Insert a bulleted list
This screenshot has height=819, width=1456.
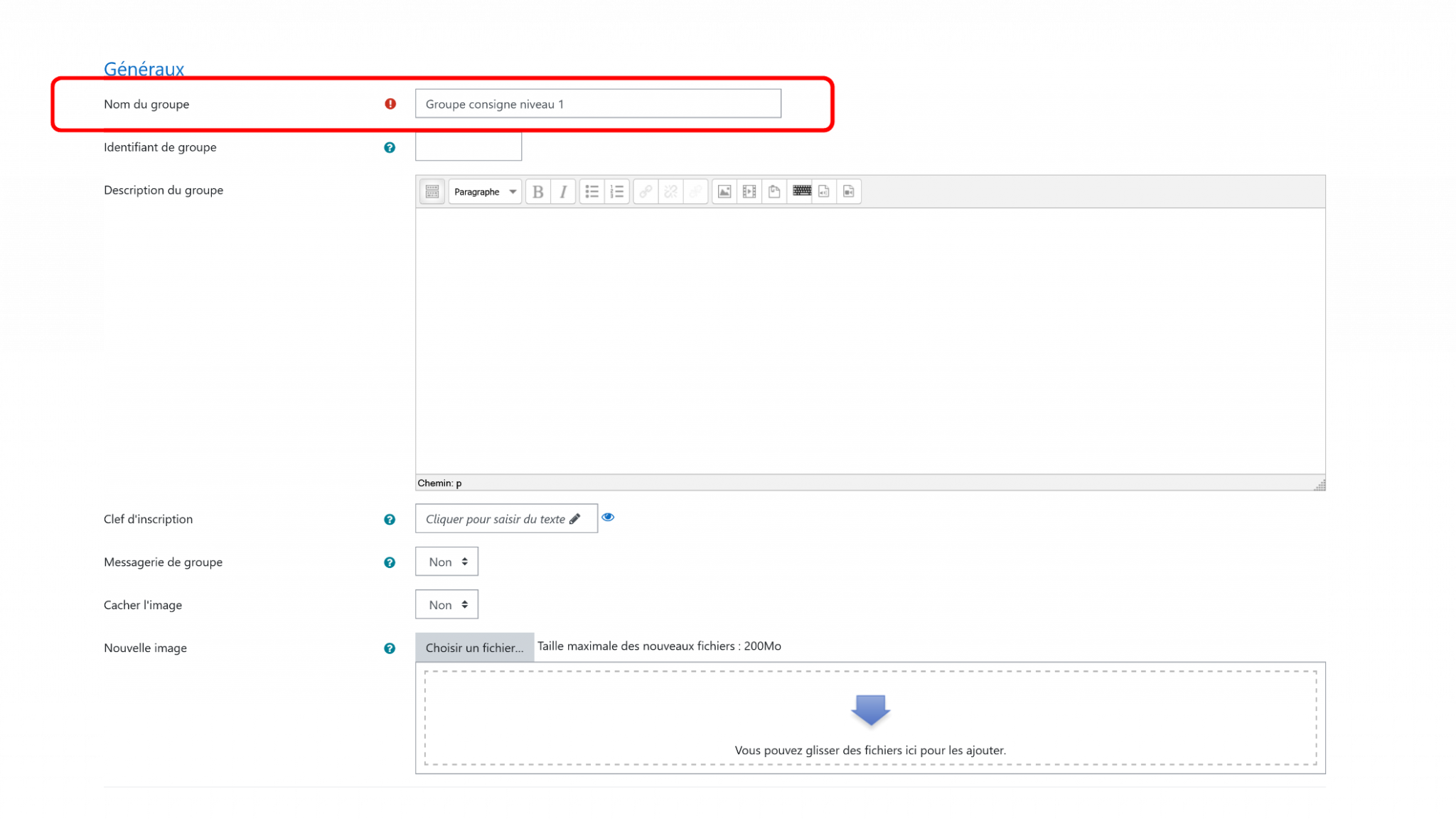(591, 191)
